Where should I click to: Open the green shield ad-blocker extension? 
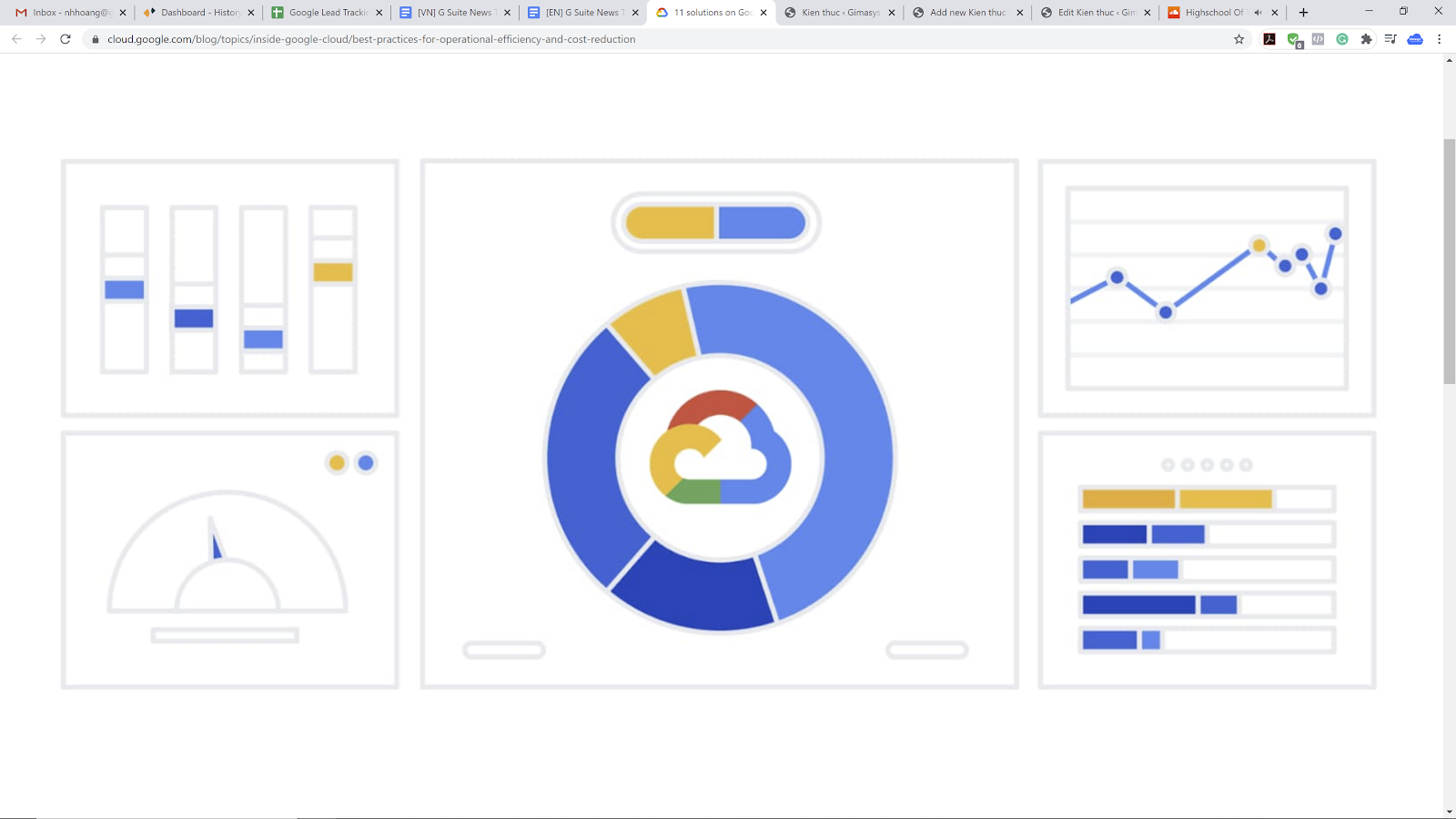coord(1294,39)
